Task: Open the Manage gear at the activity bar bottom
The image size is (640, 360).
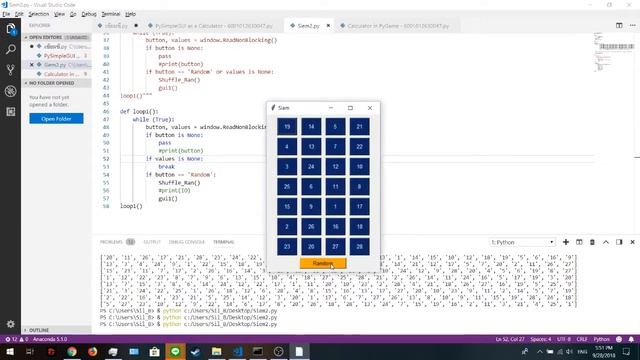Action: click(11, 324)
